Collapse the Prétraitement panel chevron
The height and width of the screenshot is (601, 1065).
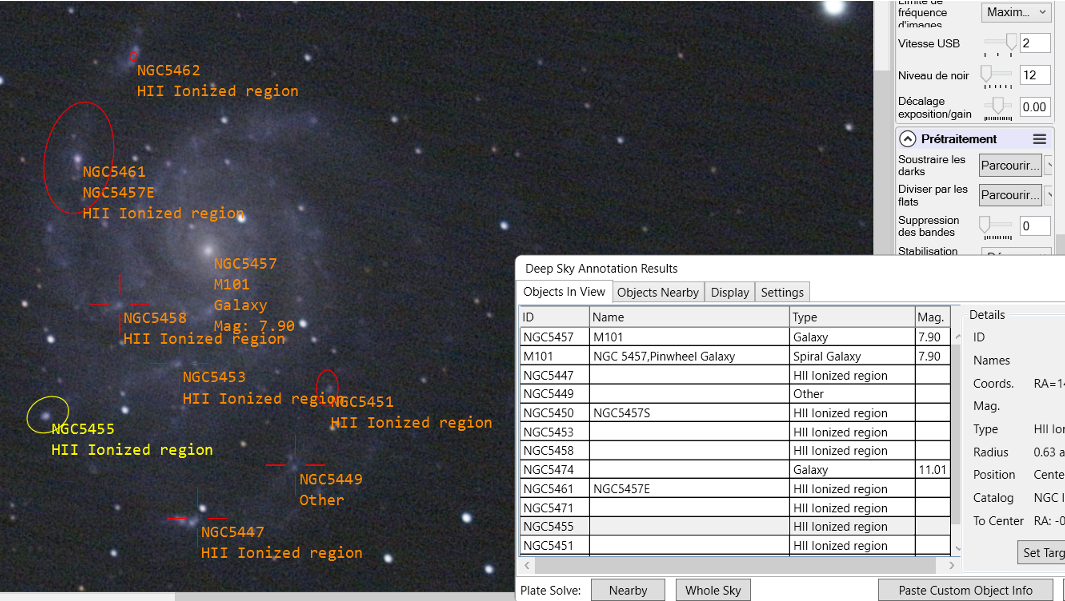click(907, 139)
